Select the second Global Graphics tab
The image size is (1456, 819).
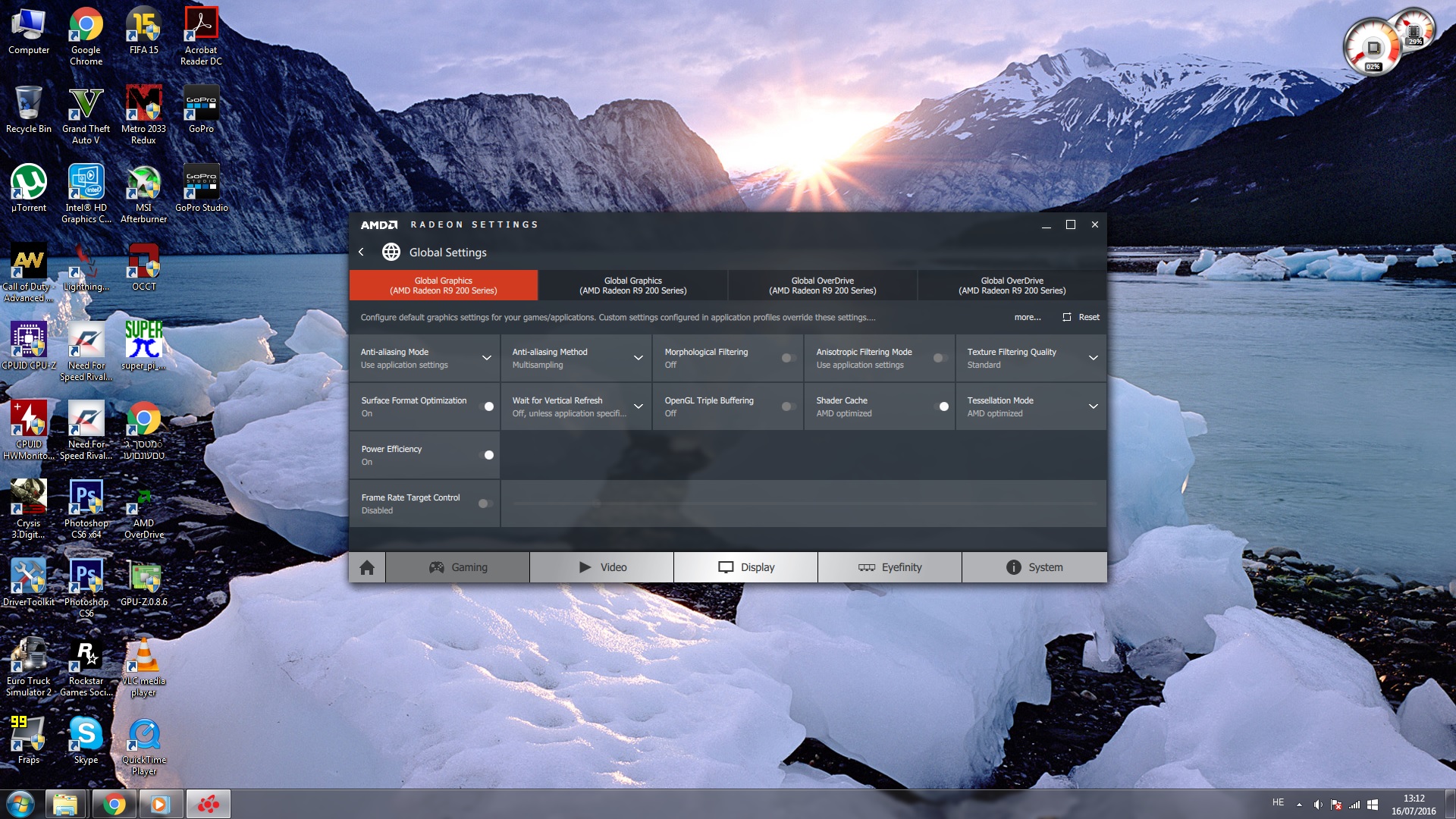click(x=633, y=285)
